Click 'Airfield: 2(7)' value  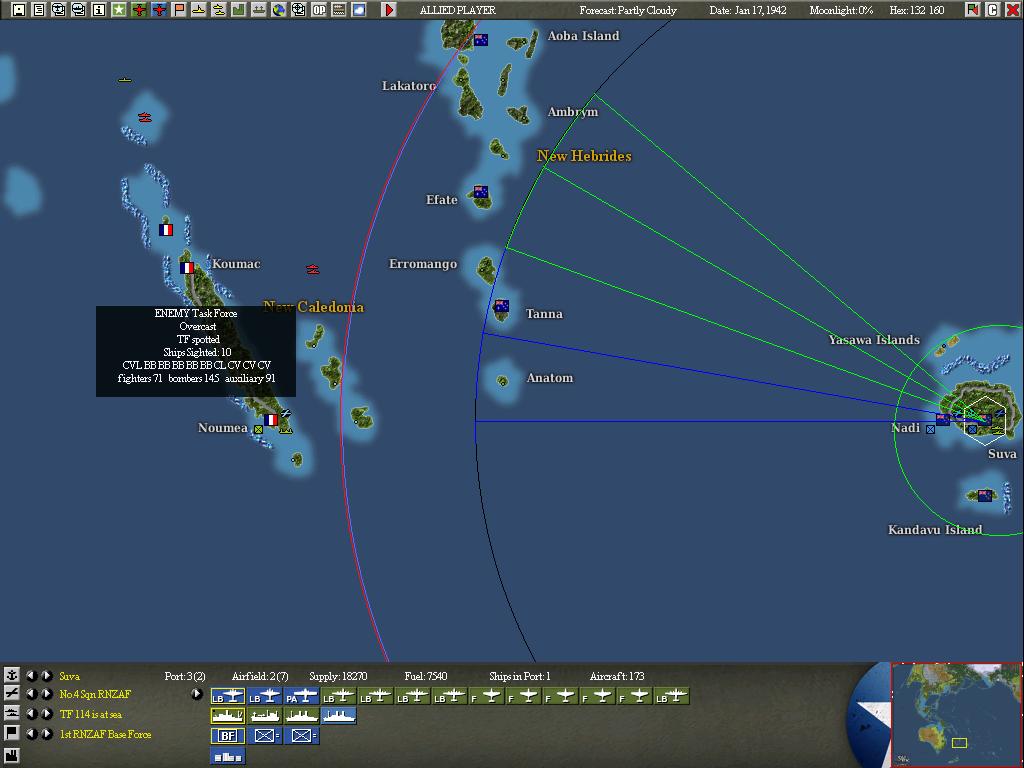(260, 676)
